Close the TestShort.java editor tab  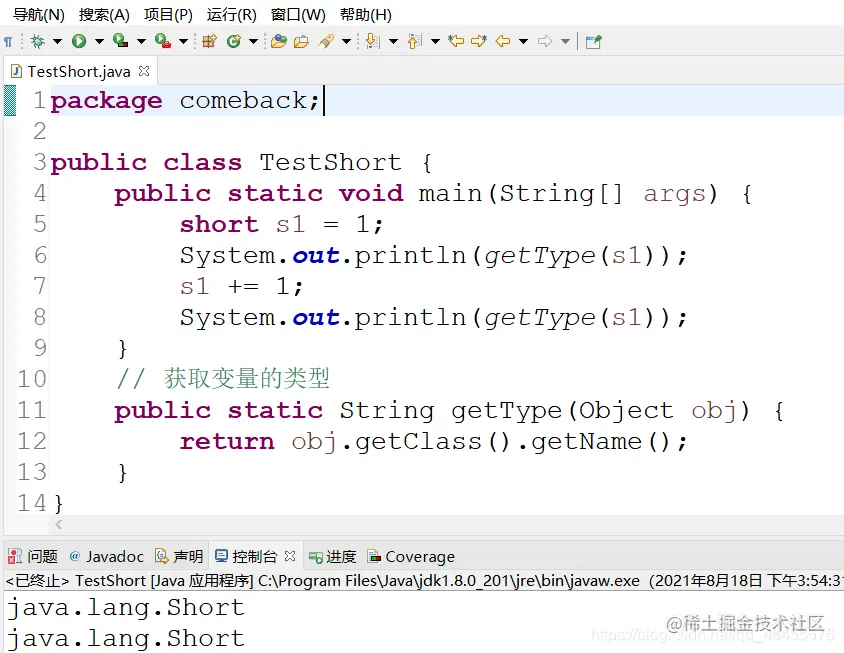(x=144, y=71)
